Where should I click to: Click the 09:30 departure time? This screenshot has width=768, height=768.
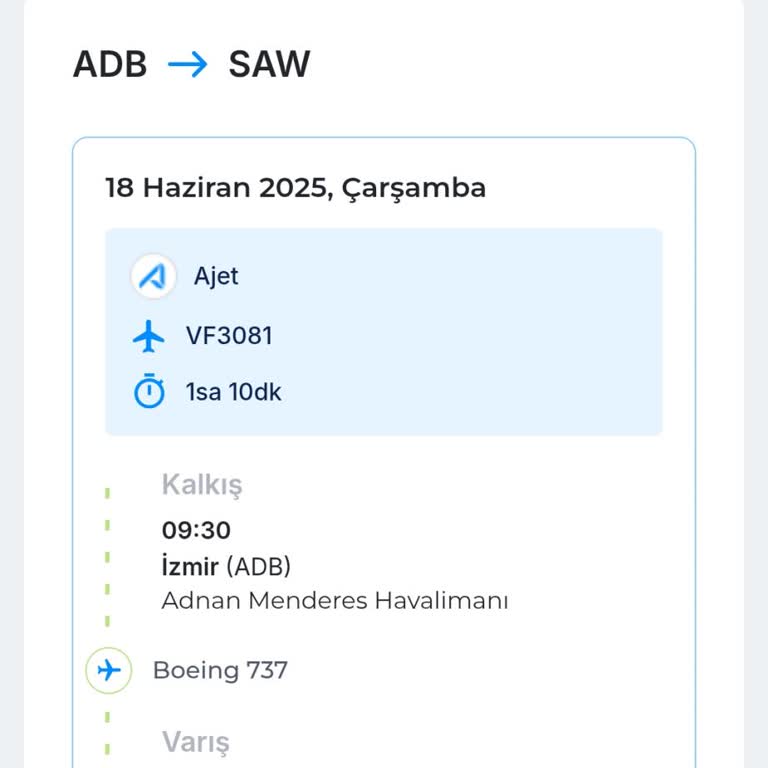(196, 530)
